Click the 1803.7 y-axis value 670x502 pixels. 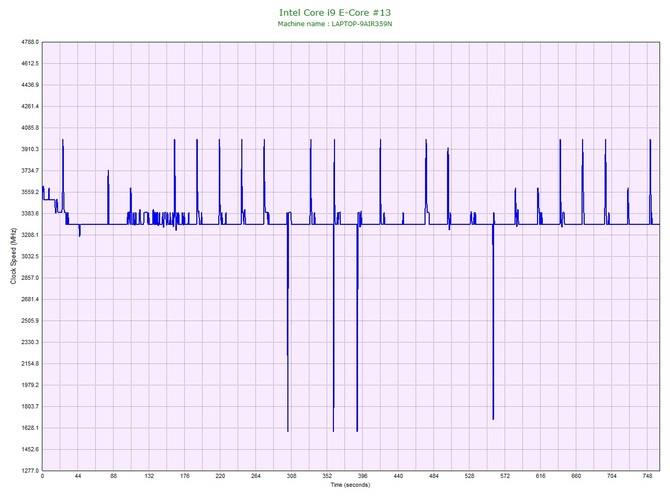tap(30, 406)
